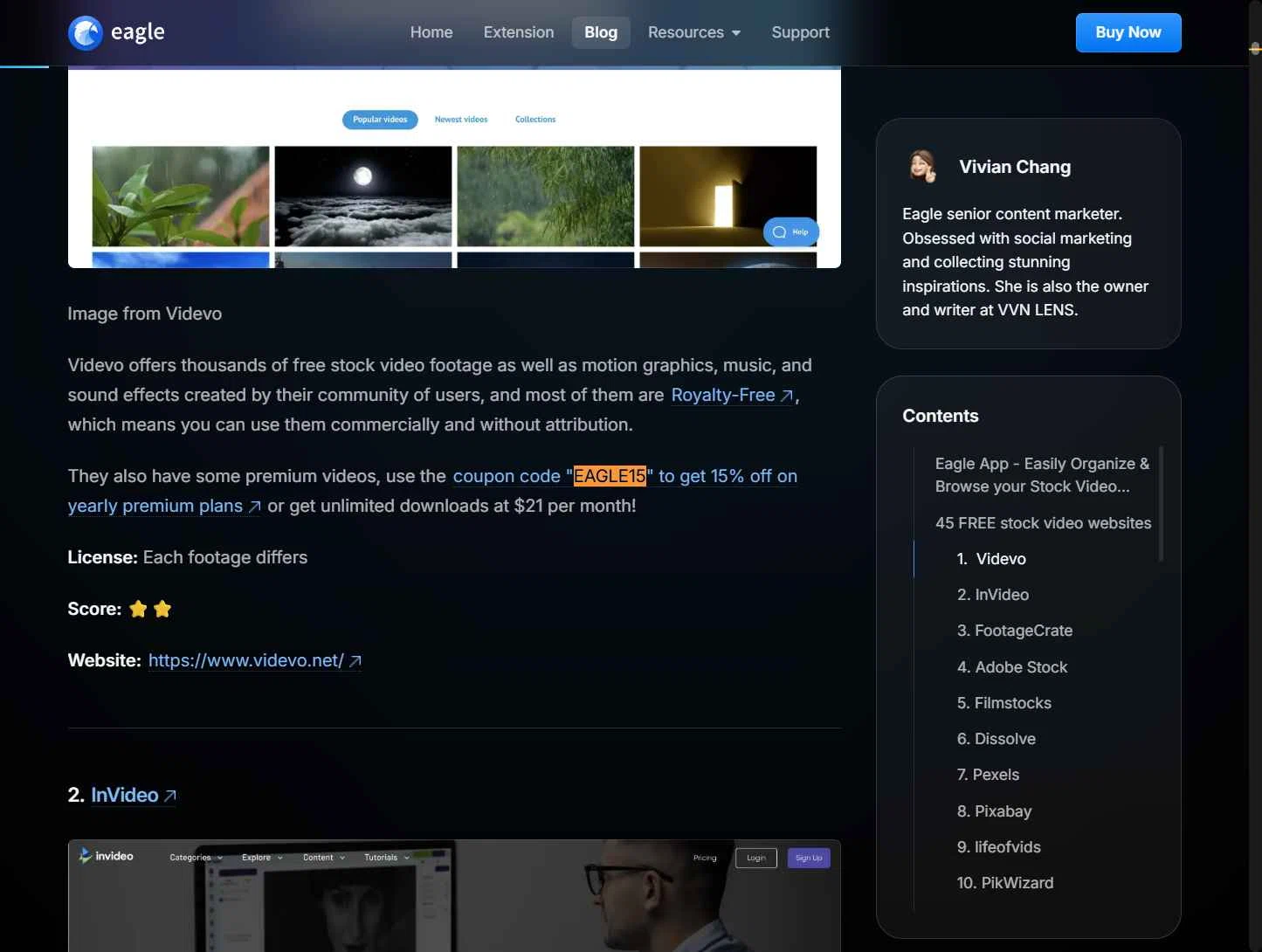Select 7. Pexels in Contents
The height and width of the screenshot is (952, 1262).
988,775
